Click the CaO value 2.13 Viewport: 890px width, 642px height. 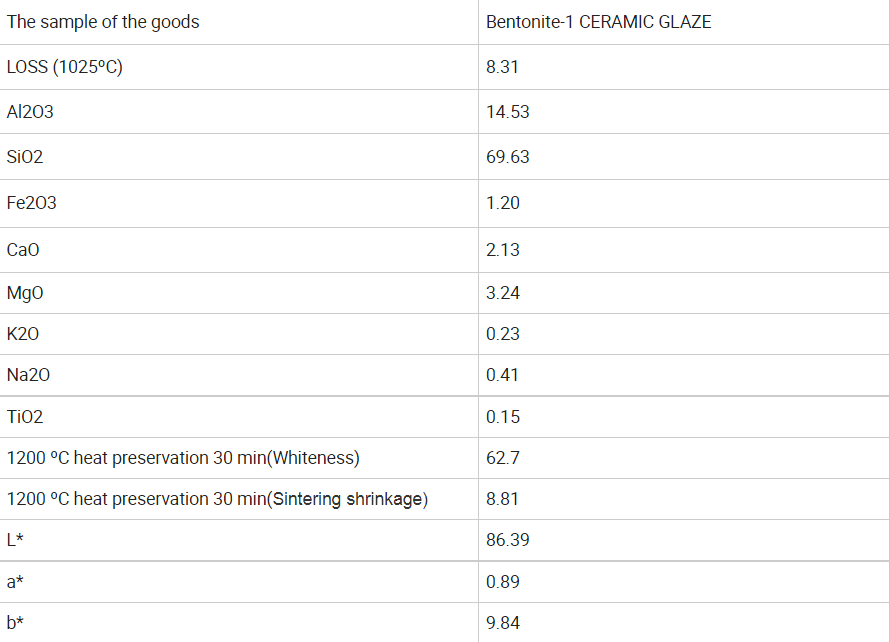tap(503, 250)
